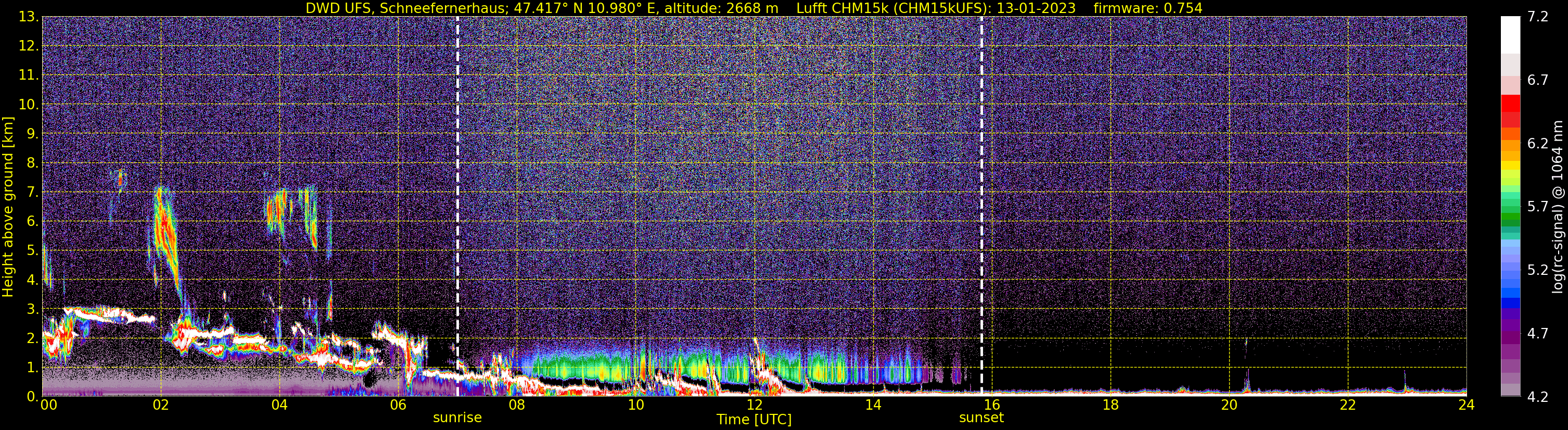
Task: Click the '14' tick on the time axis
Action: coord(873,405)
